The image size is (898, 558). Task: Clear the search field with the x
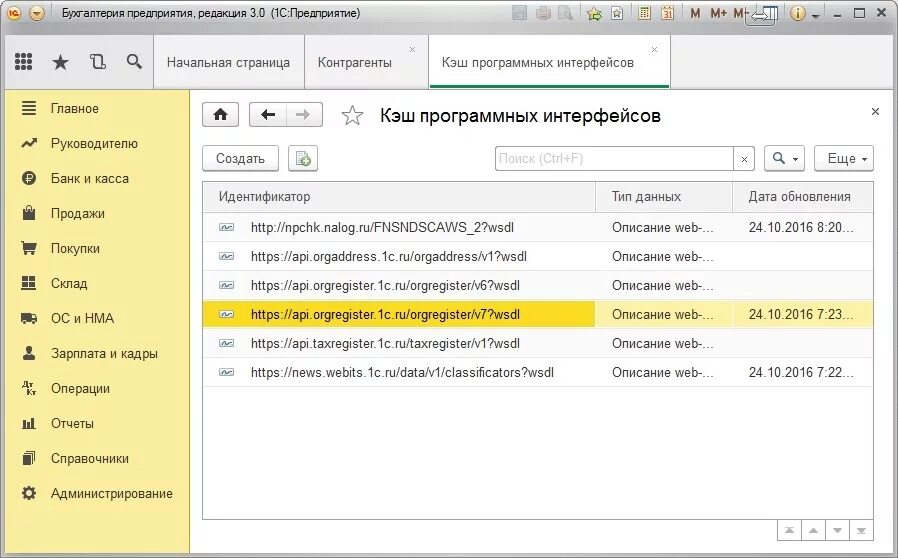[744, 159]
